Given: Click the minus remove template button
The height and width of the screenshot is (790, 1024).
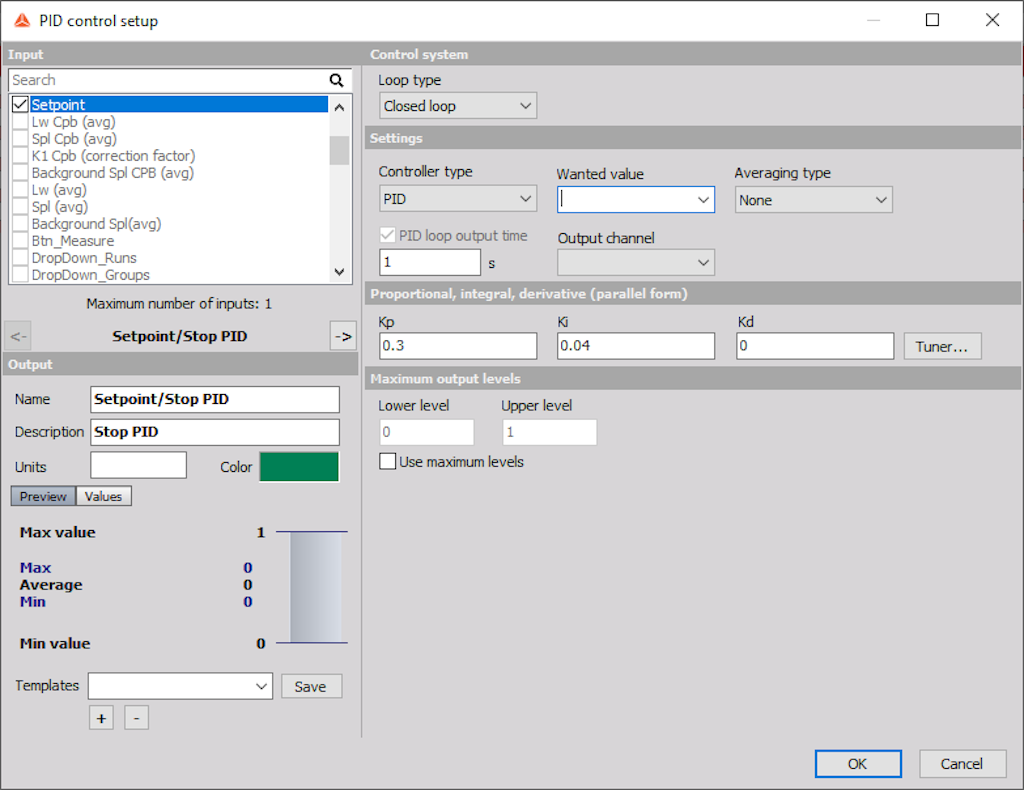Looking at the screenshot, I should 136,718.
